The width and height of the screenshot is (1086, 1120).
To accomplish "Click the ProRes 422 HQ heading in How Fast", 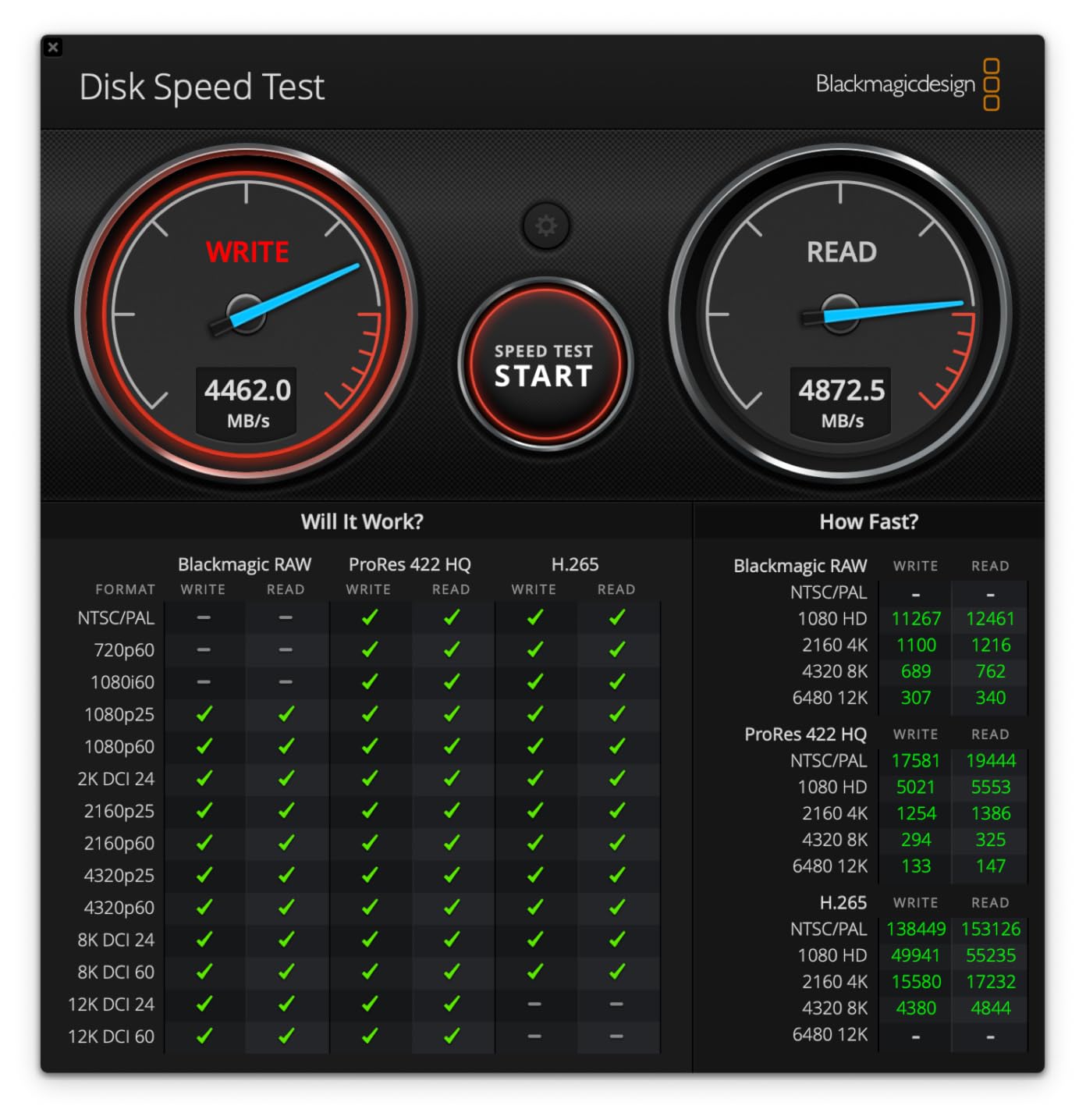I will click(805, 734).
